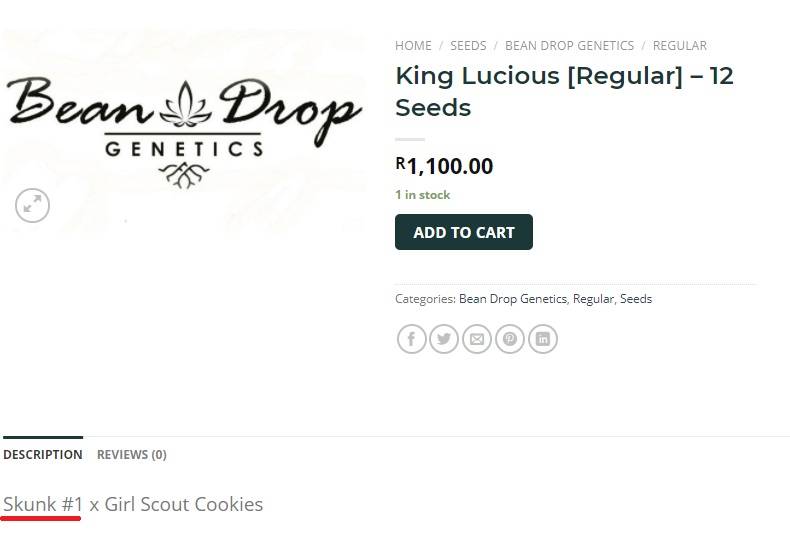
Task: Click the King Lucious product title
Action: point(564,91)
